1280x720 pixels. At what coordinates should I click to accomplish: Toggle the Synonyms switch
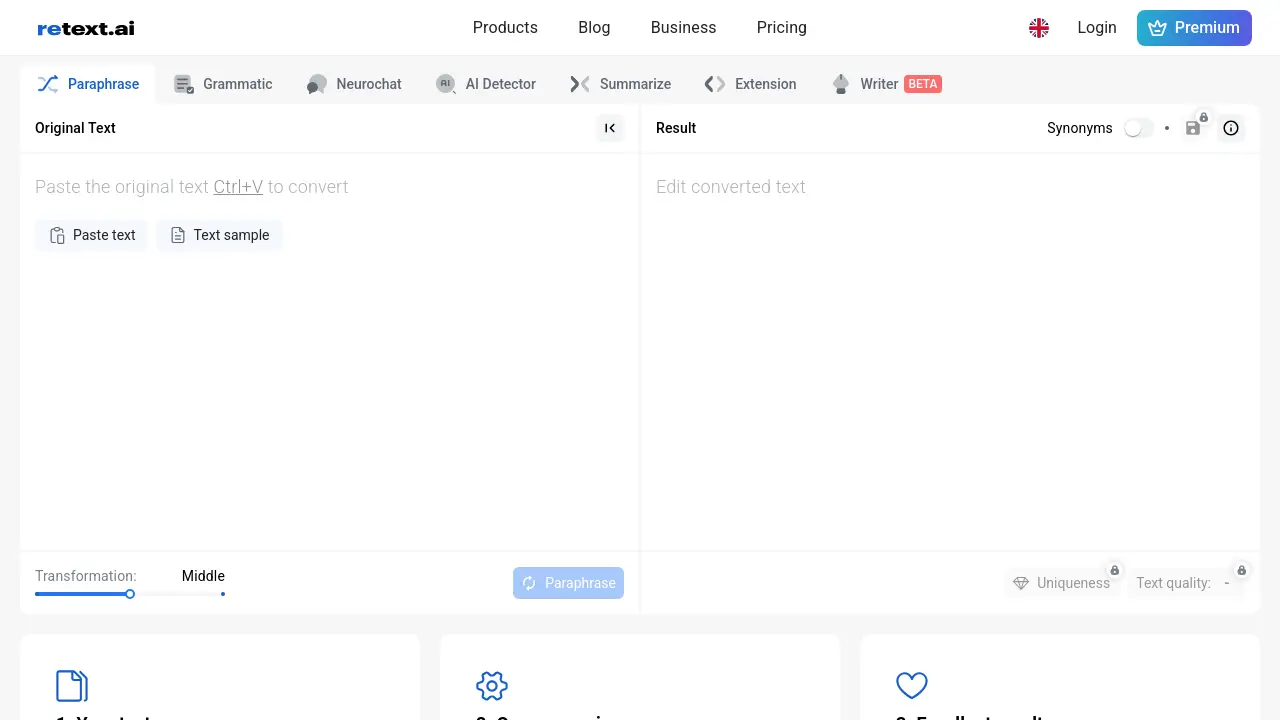tap(1138, 128)
